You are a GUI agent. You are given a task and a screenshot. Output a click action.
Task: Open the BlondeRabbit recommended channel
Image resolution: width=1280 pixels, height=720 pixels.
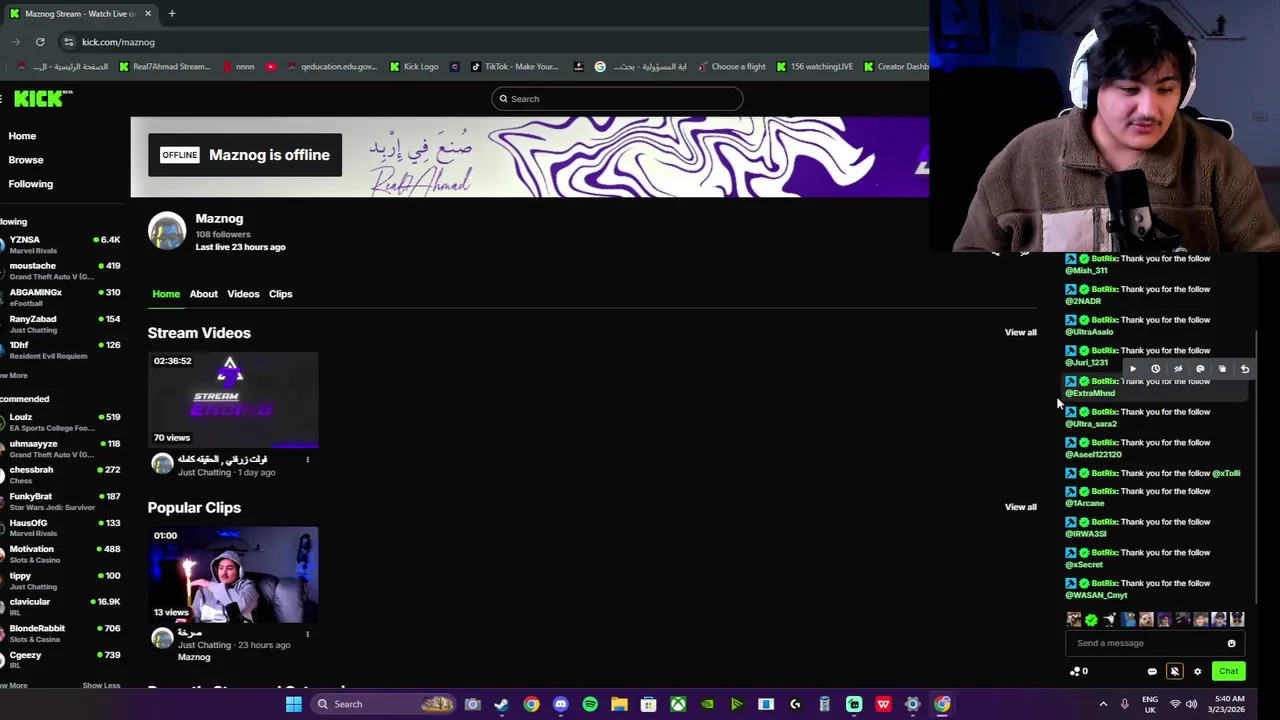(62, 633)
